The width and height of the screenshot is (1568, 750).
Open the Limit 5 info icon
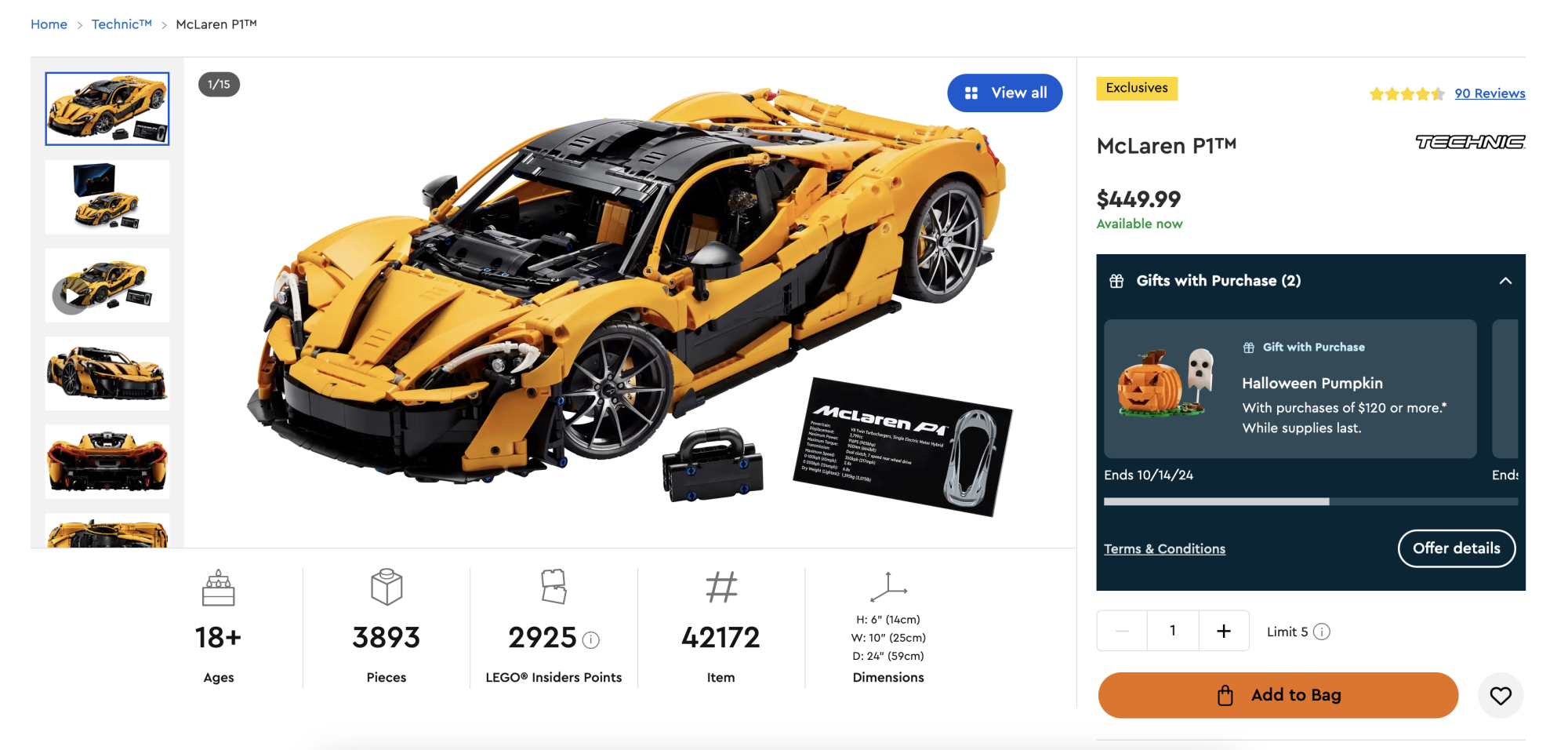click(x=1322, y=632)
